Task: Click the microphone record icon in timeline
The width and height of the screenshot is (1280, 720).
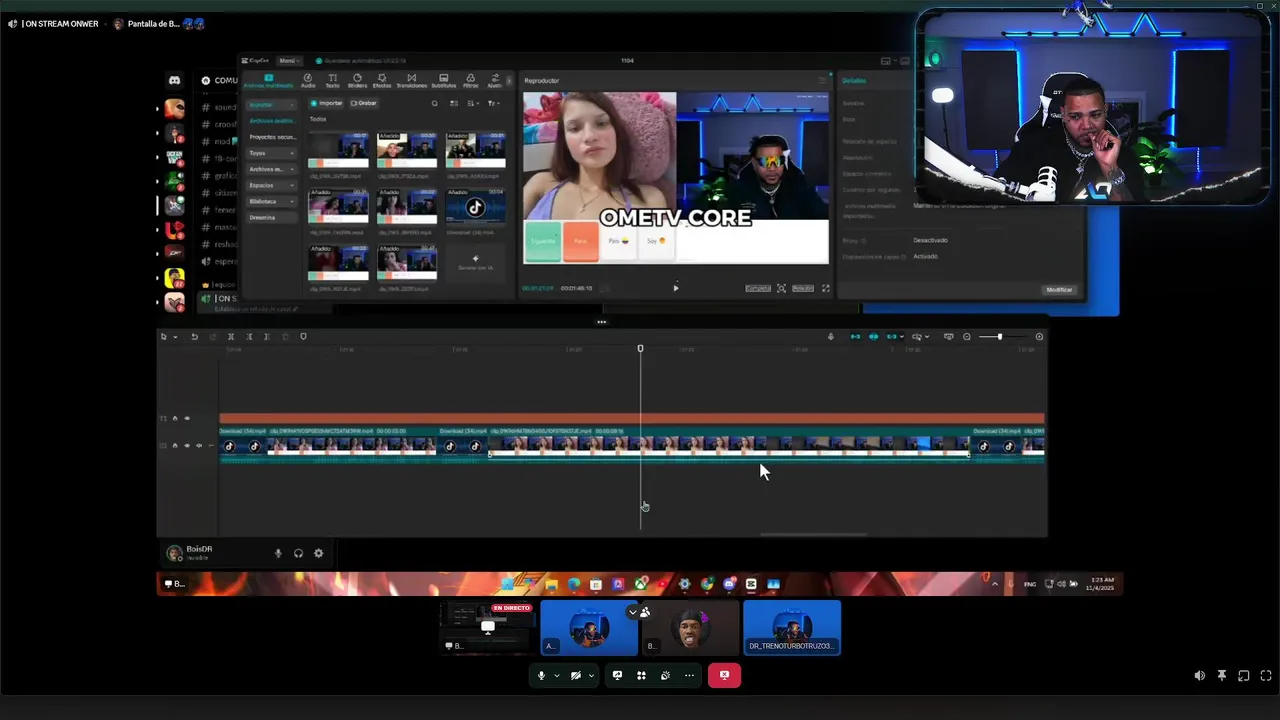Action: (830, 337)
